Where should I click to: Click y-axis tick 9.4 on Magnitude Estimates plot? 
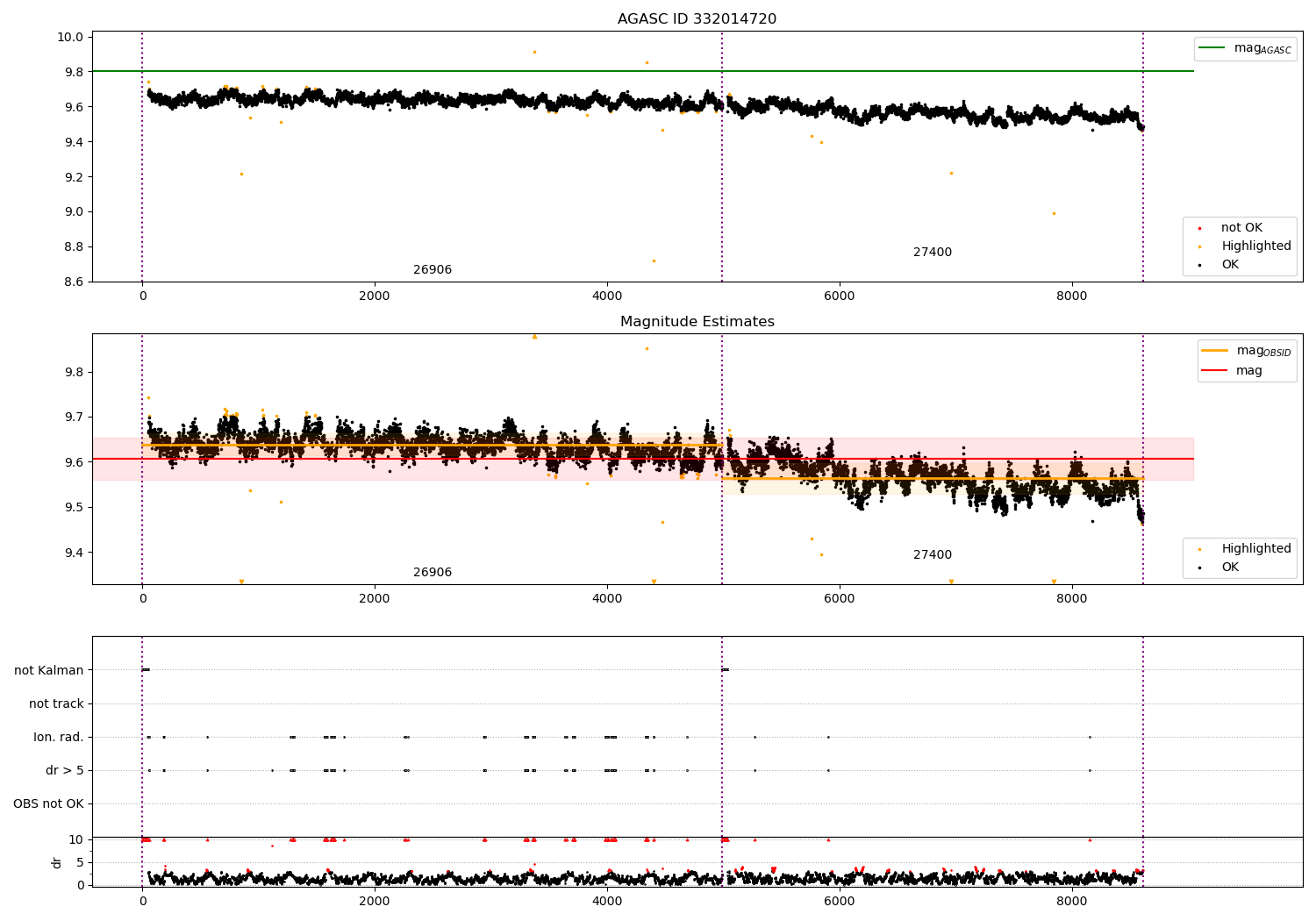tap(74, 553)
